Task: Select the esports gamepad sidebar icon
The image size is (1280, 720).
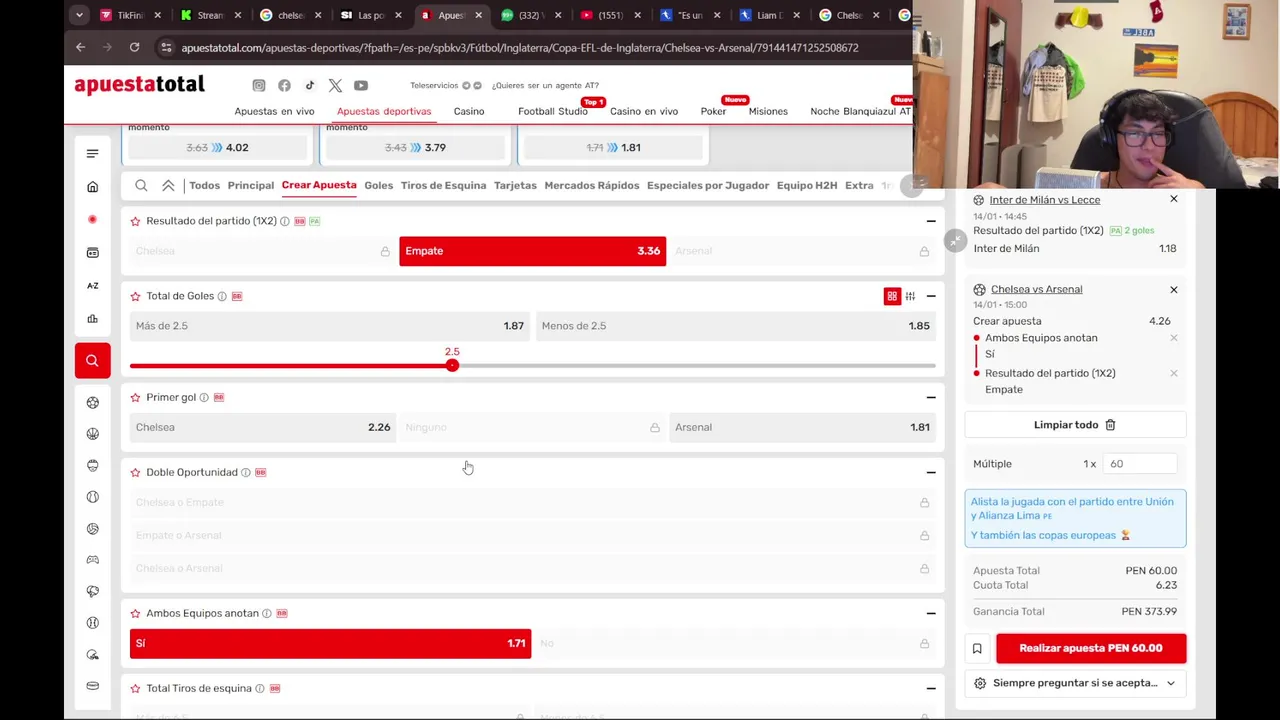Action: (x=92, y=560)
